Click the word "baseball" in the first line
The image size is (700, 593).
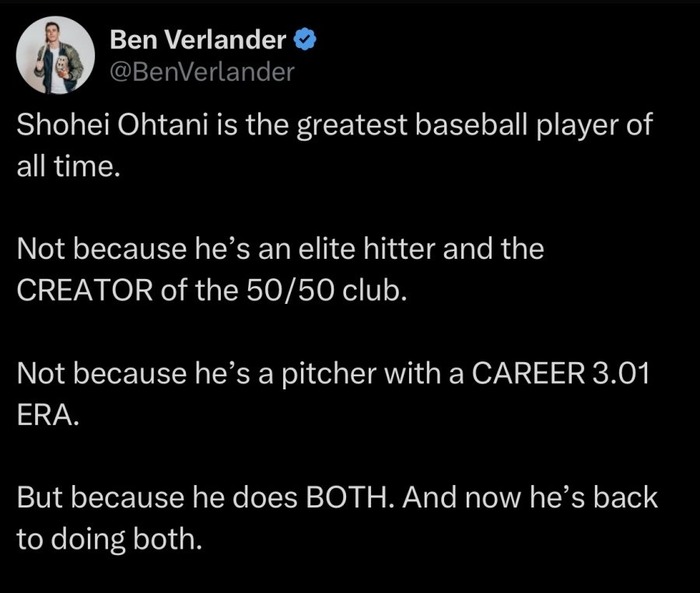pyautogui.click(x=471, y=124)
